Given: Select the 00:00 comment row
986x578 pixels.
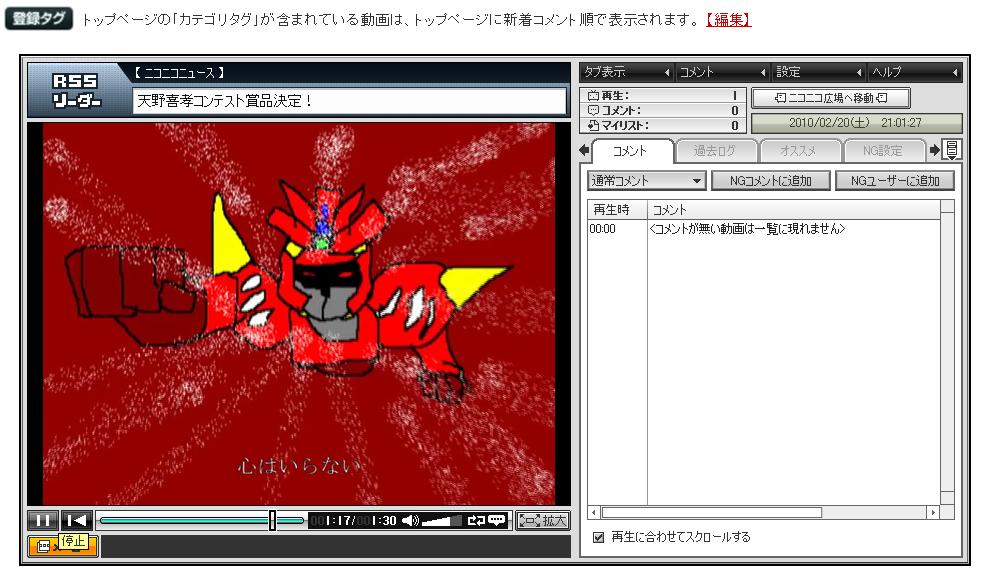Looking at the screenshot, I should [x=763, y=229].
